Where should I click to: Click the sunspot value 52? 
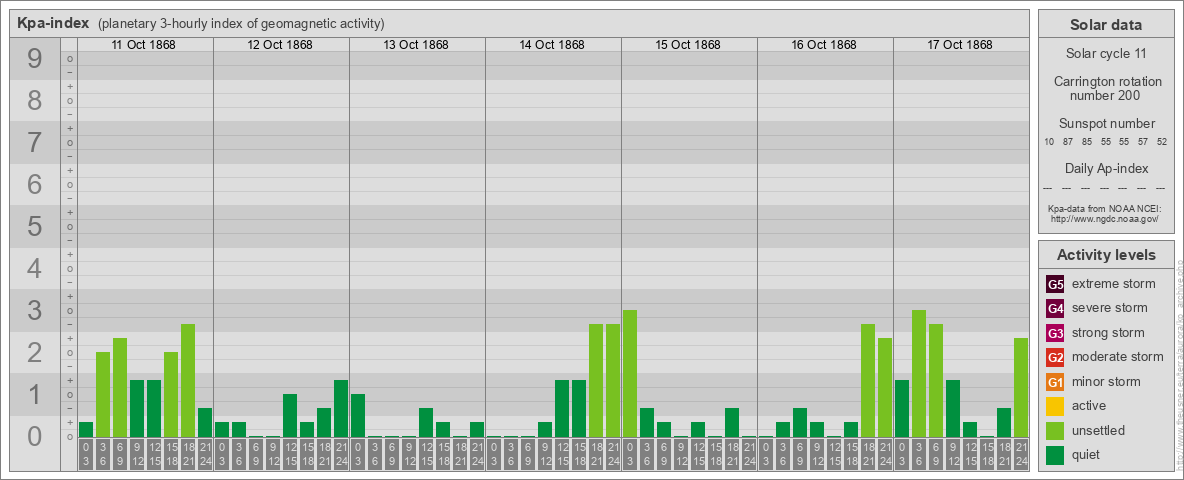click(x=1162, y=142)
